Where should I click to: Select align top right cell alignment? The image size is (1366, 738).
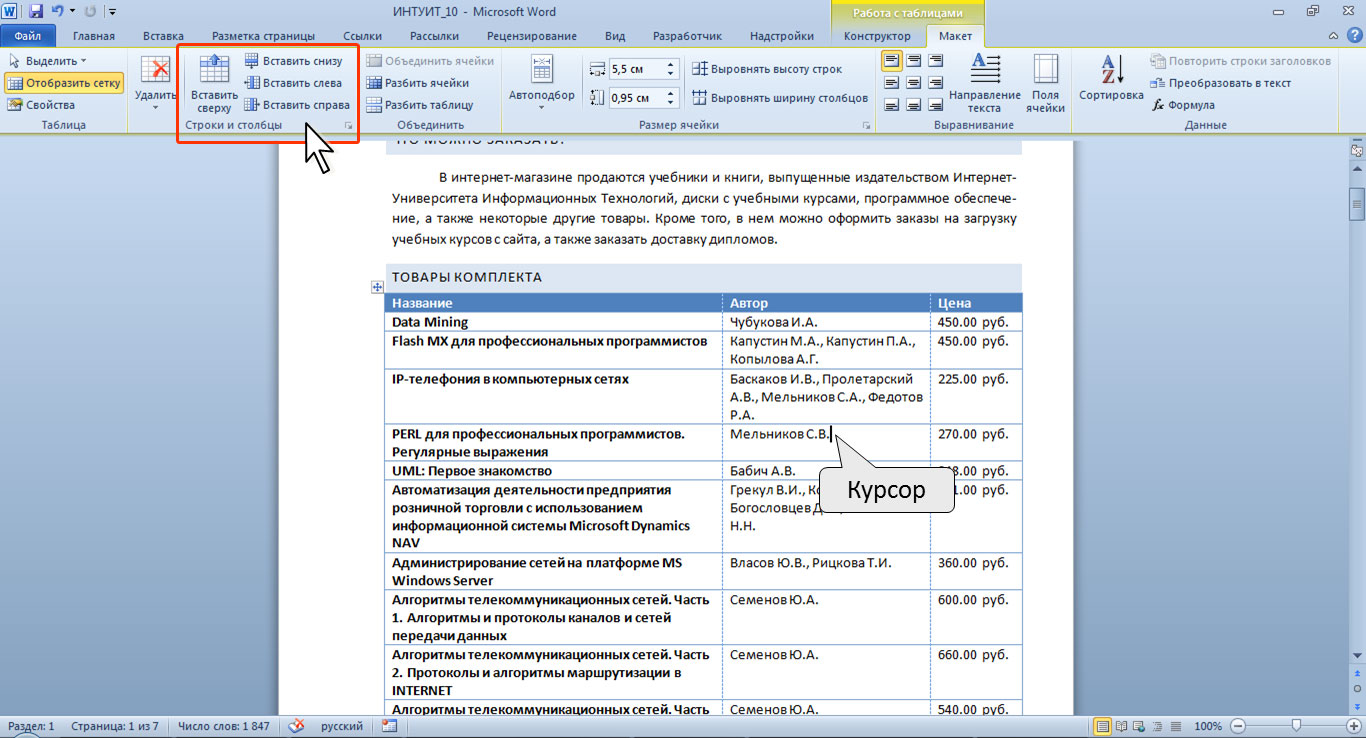tap(935, 60)
